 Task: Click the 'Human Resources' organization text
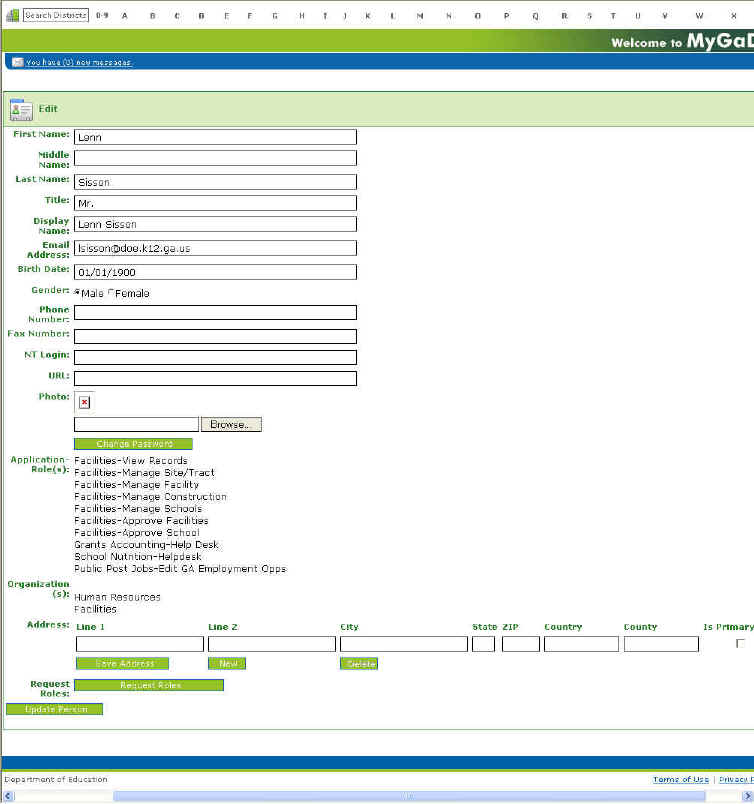[x=117, y=597]
